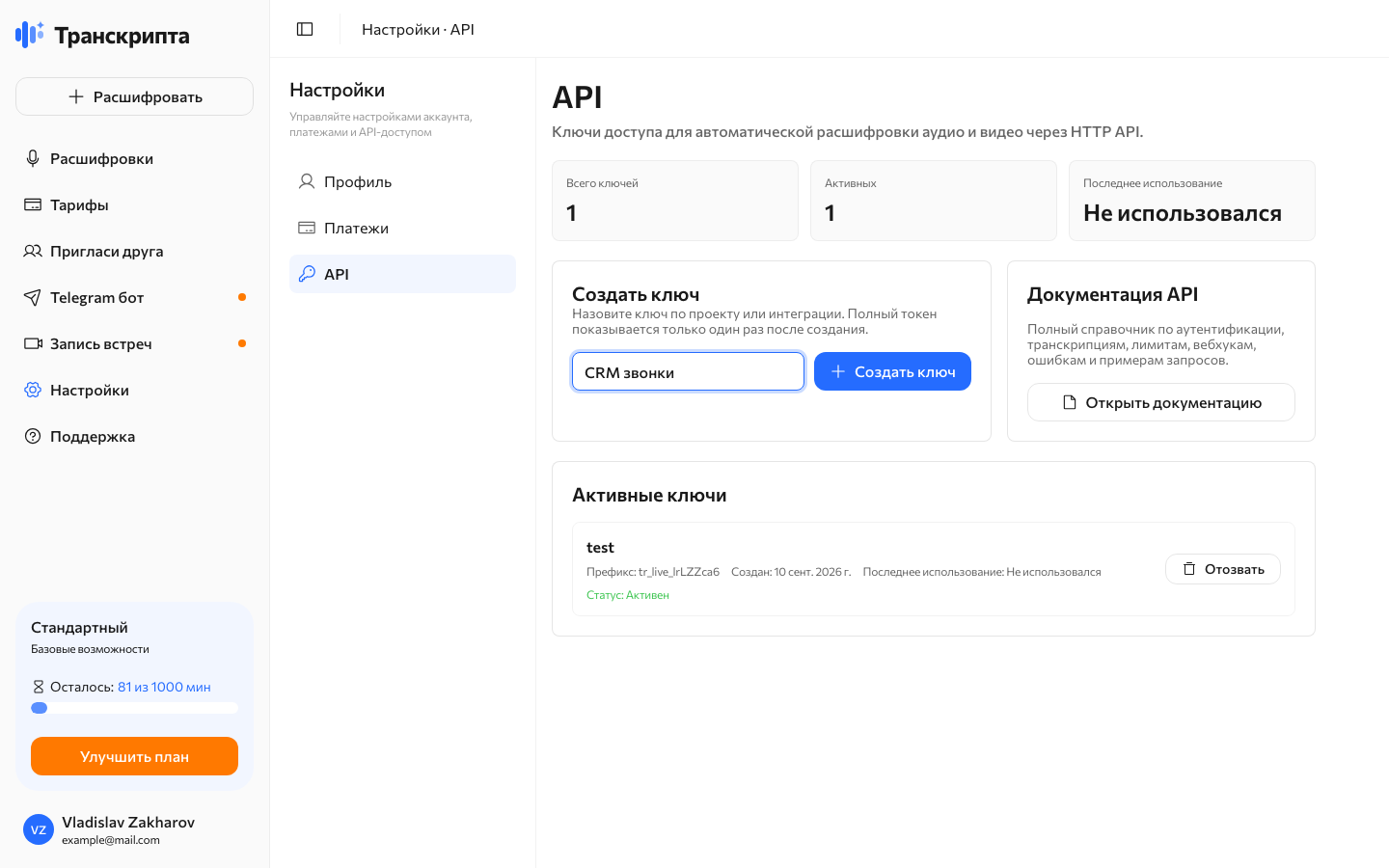Revoke the test key with Отозвать
1389x868 pixels.
tap(1223, 569)
